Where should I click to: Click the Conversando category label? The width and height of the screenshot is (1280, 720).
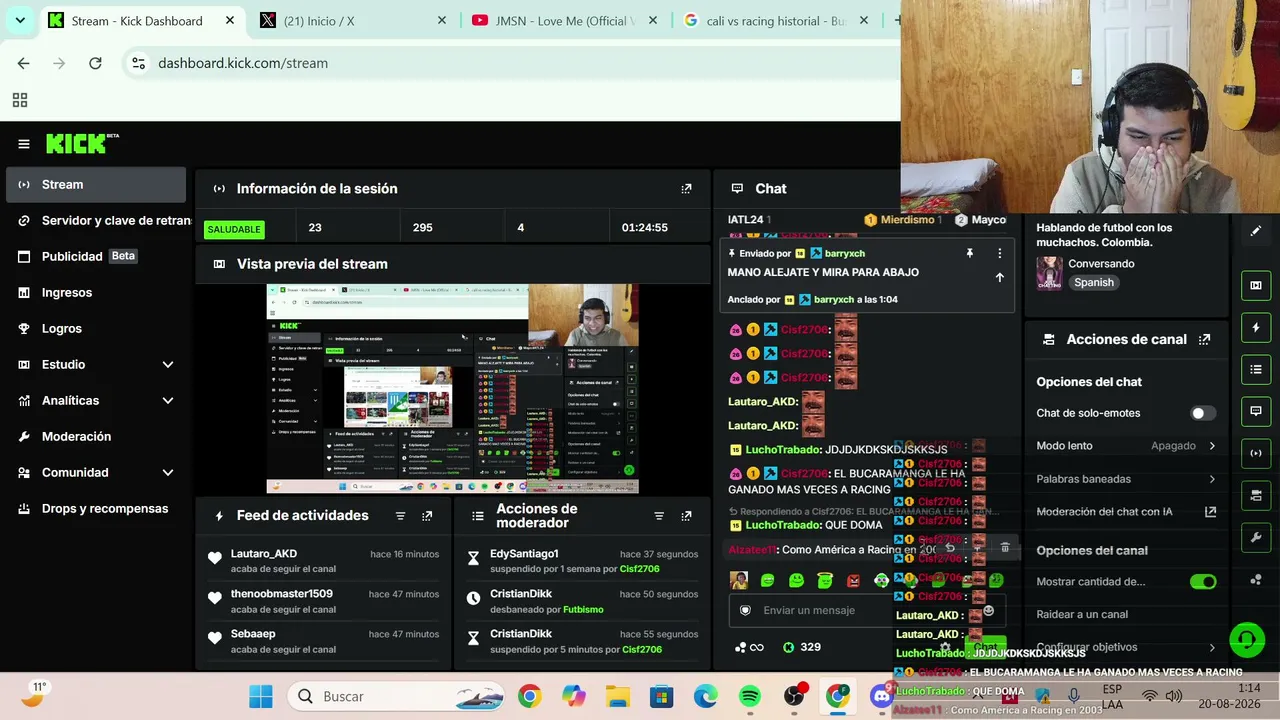(1101, 264)
